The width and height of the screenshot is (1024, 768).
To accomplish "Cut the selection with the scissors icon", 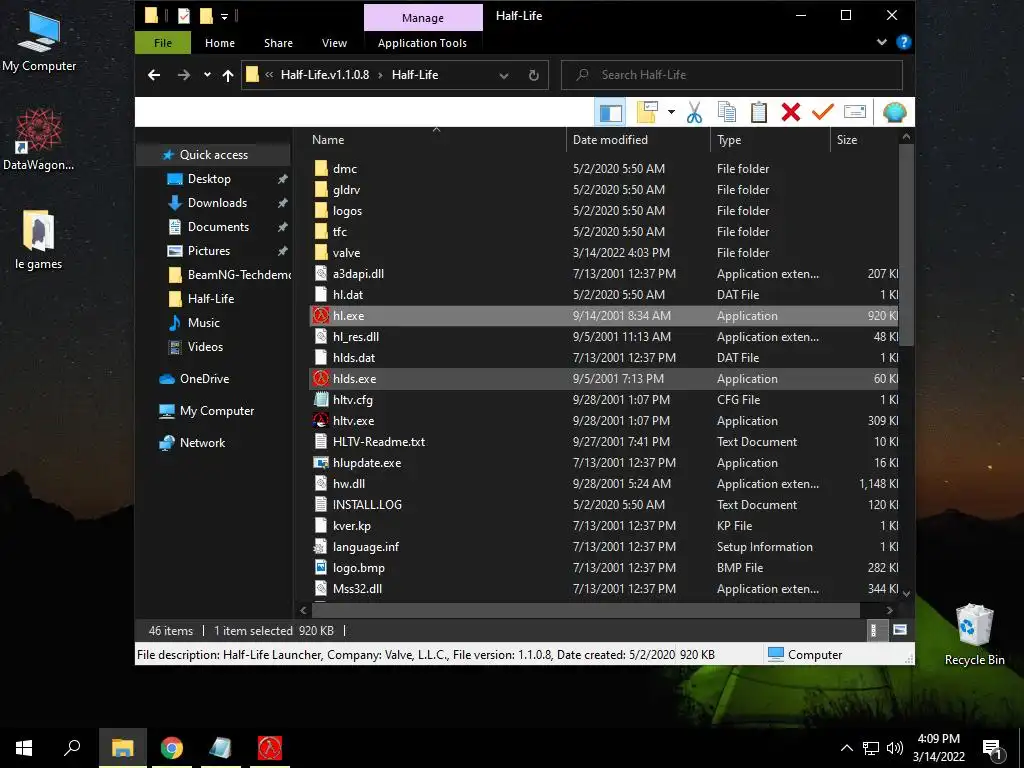I will pos(694,112).
